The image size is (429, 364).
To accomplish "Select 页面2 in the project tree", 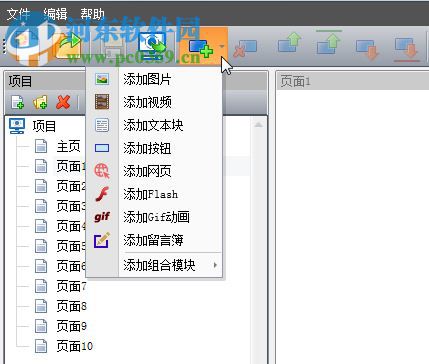I will [x=71, y=186].
